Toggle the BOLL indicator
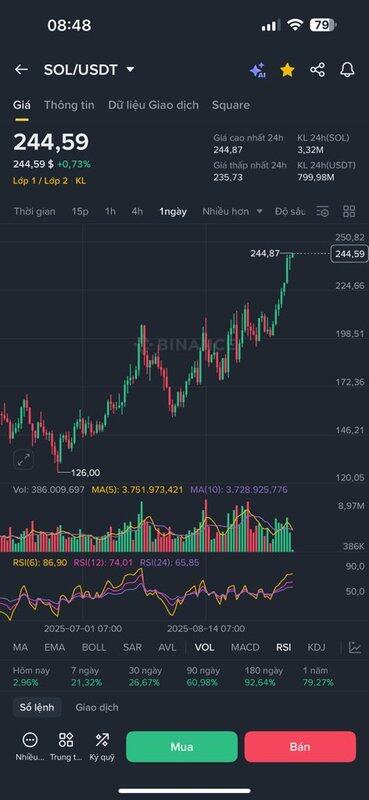369x800 pixels. [x=94, y=647]
